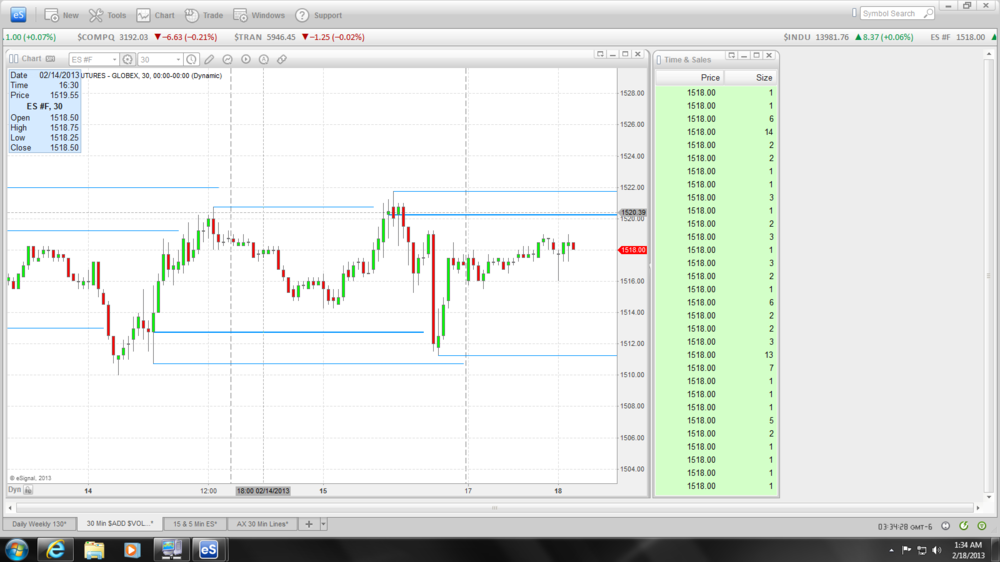1000x562 pixels.
Task: Click the system tray volume icon
Action: pos(937,550)
